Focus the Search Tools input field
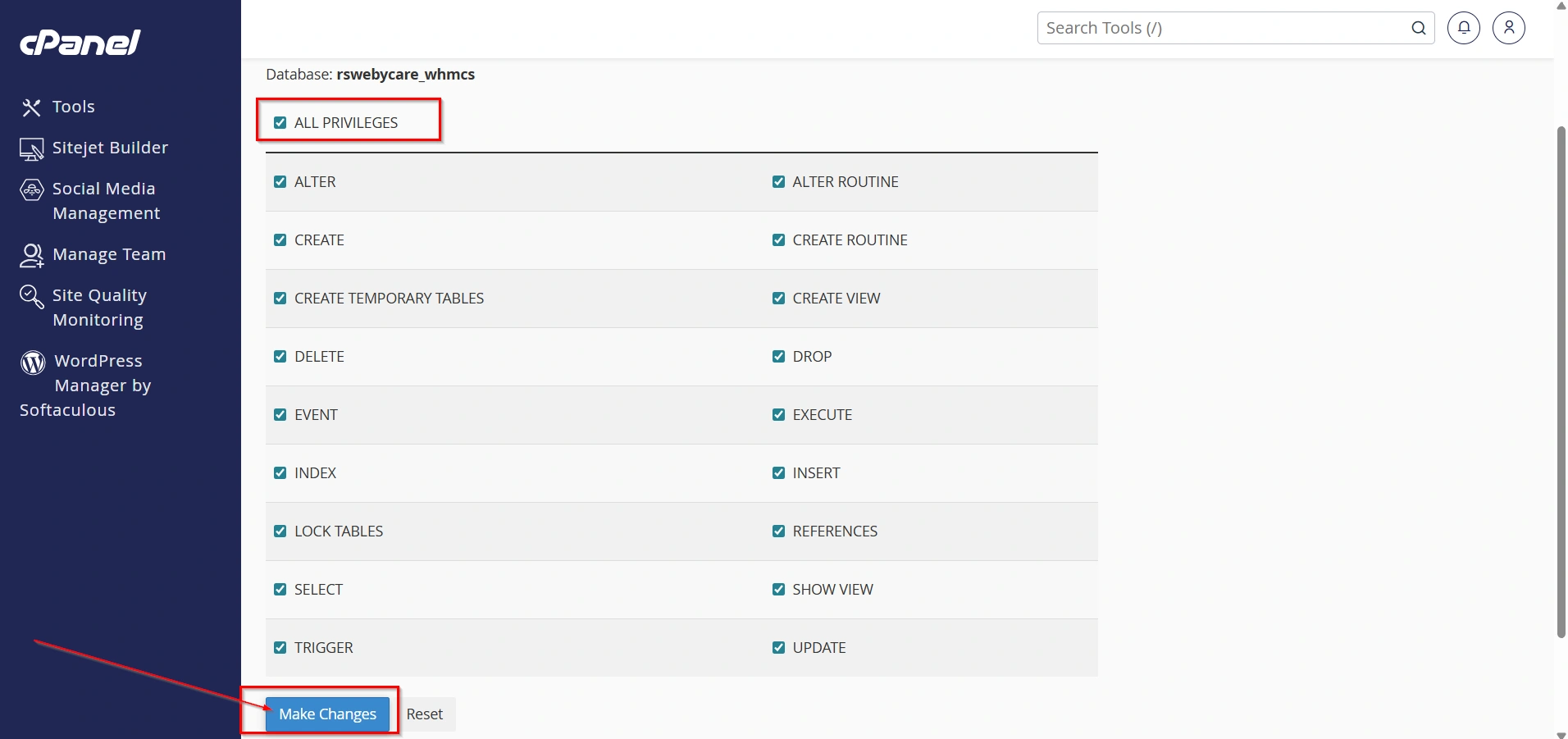Viewport: 1568px width, 739px height. (x=1222, y=28)
